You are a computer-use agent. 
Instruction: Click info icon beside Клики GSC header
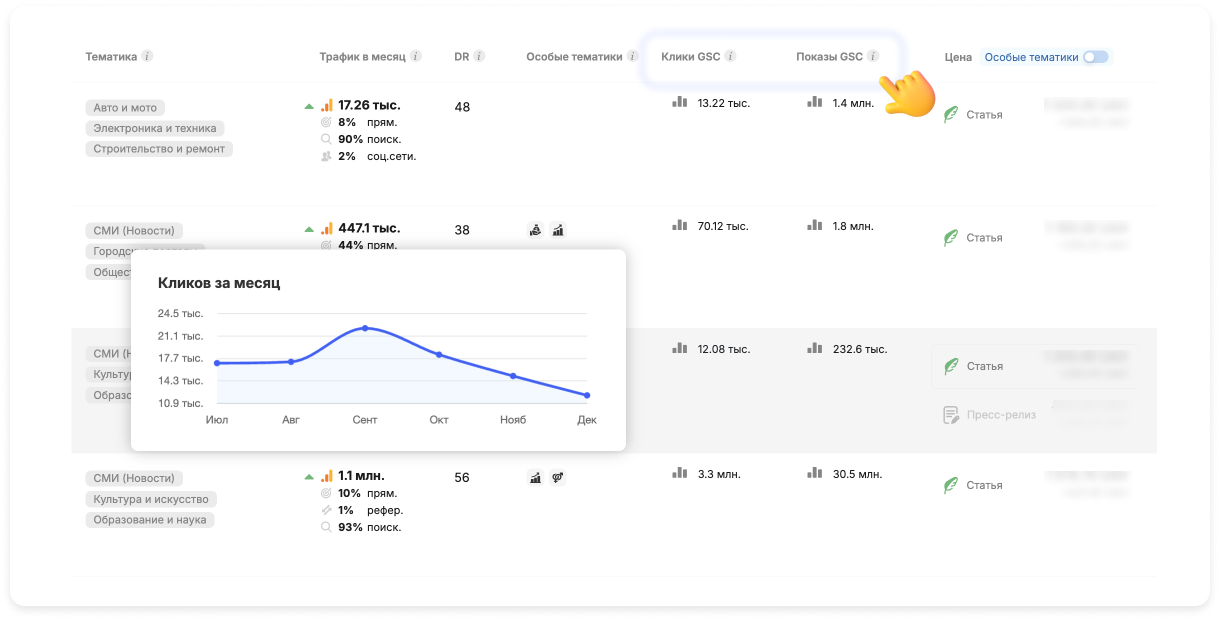tap(730, 57)
